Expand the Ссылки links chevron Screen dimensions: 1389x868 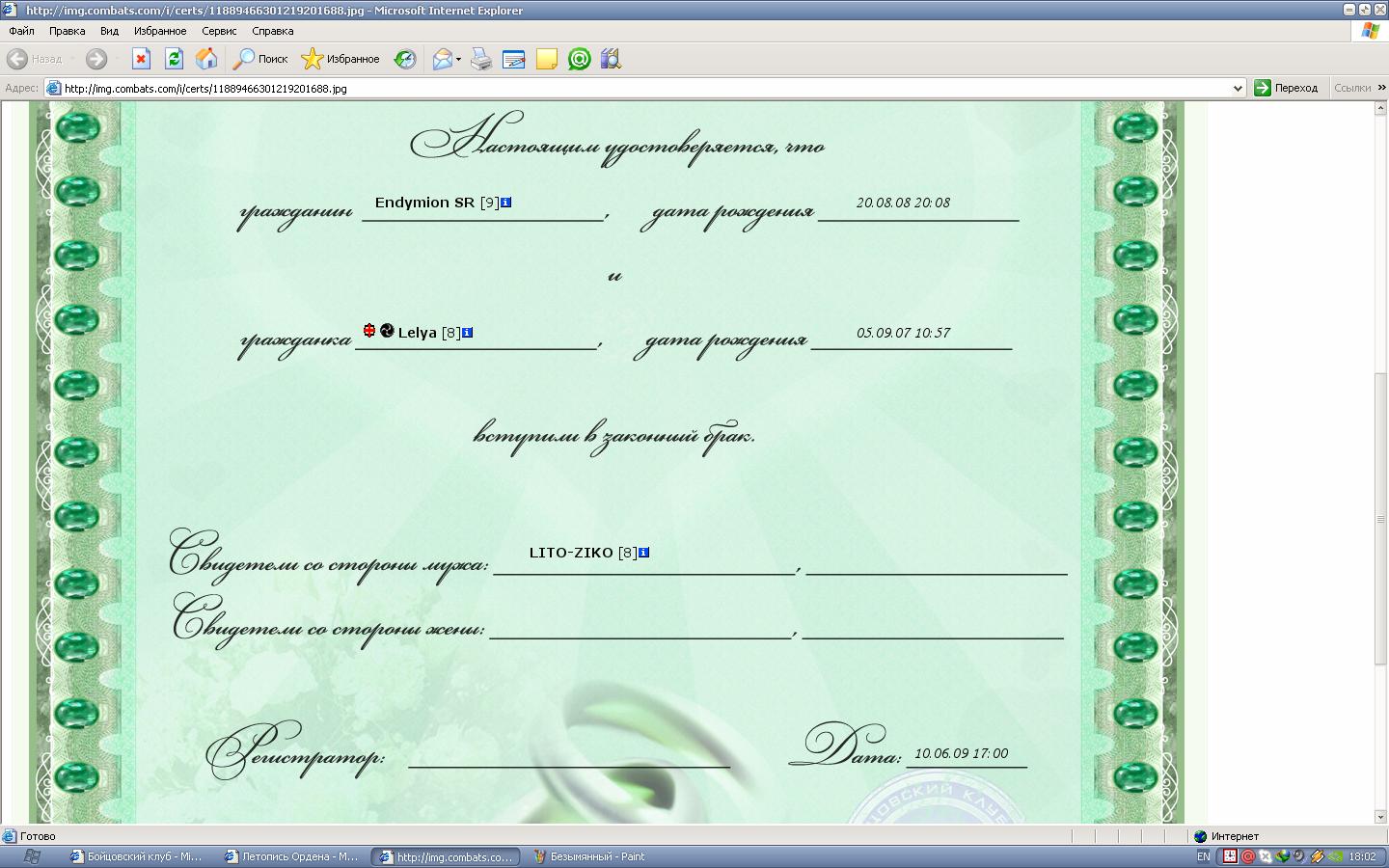(1381, 88)
